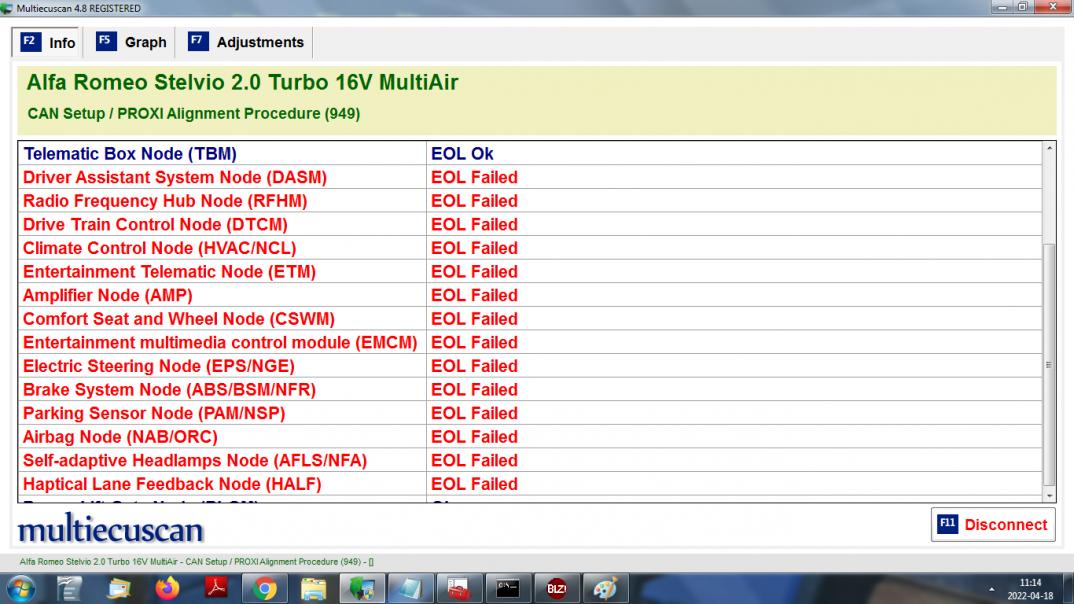Select the Self-adaptive Headlamps Node (AFLS/NFA) row
This screenshot has height=604, width=1074.
[x=530, y=461]
